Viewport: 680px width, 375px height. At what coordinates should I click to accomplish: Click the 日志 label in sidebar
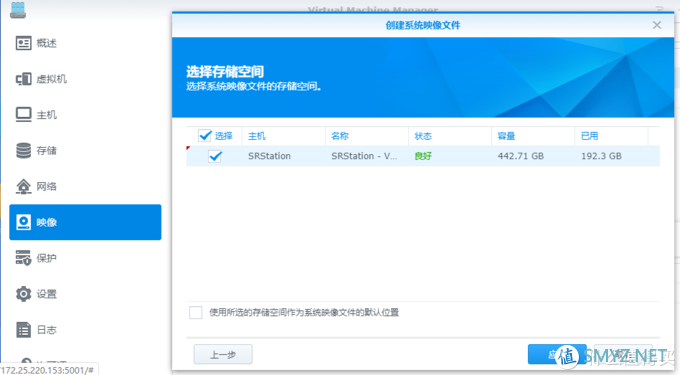46,330
